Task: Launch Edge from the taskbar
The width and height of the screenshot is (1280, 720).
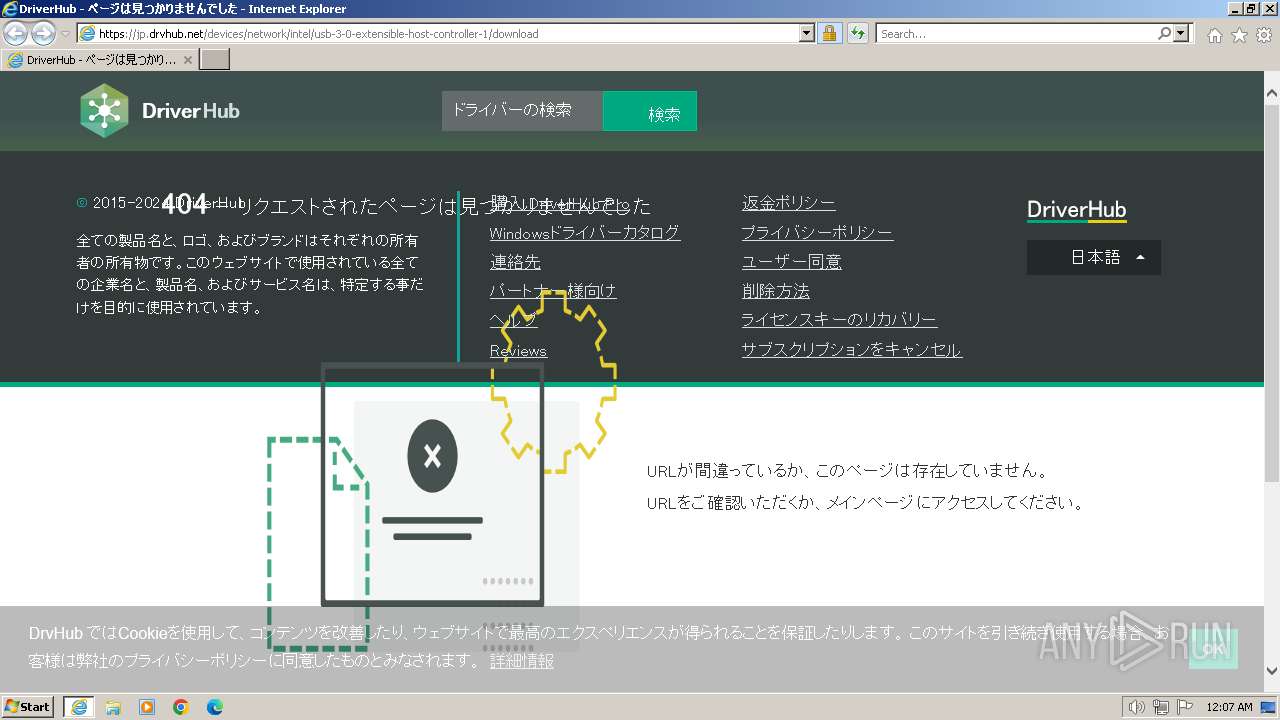Action: point(214,707)
